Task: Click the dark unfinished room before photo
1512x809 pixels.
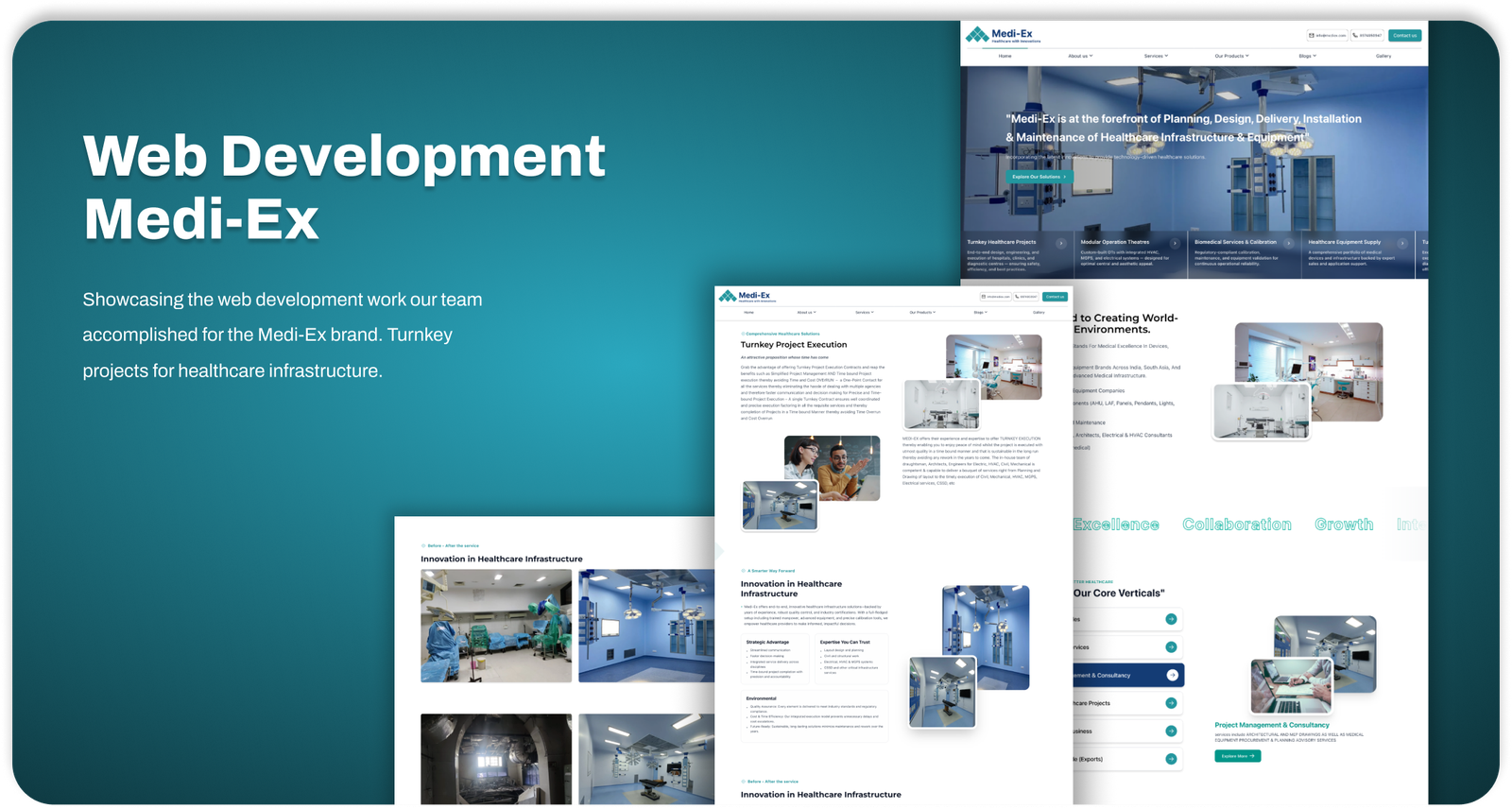Action: [496, 759]
